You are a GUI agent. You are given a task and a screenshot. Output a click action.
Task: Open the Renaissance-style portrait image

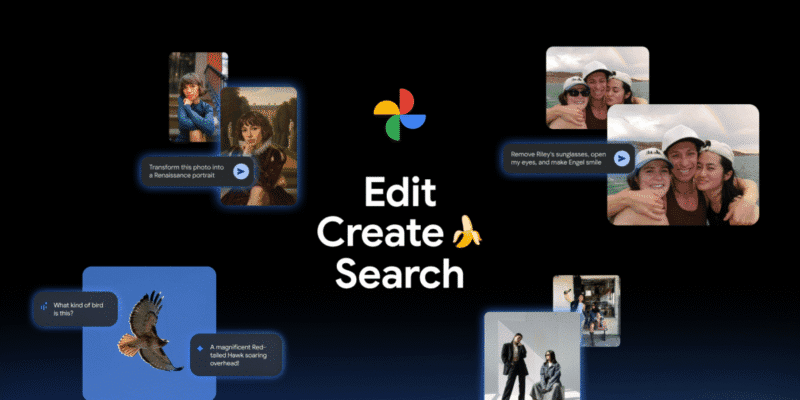pos(259,146)
